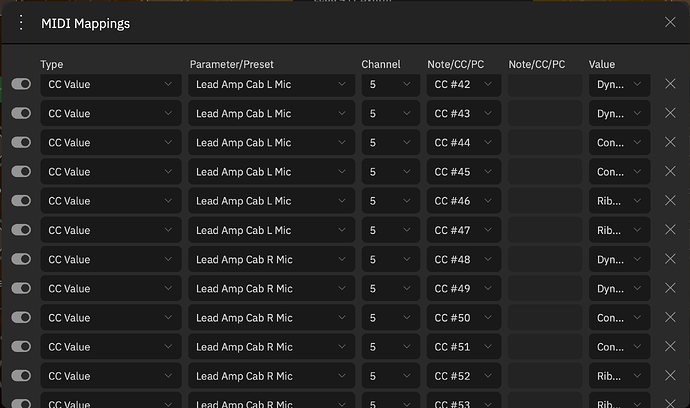The width and height of the screenshot is (690, 408).
Task: Disable the CC #48 mapping
Action: (21, 259)
